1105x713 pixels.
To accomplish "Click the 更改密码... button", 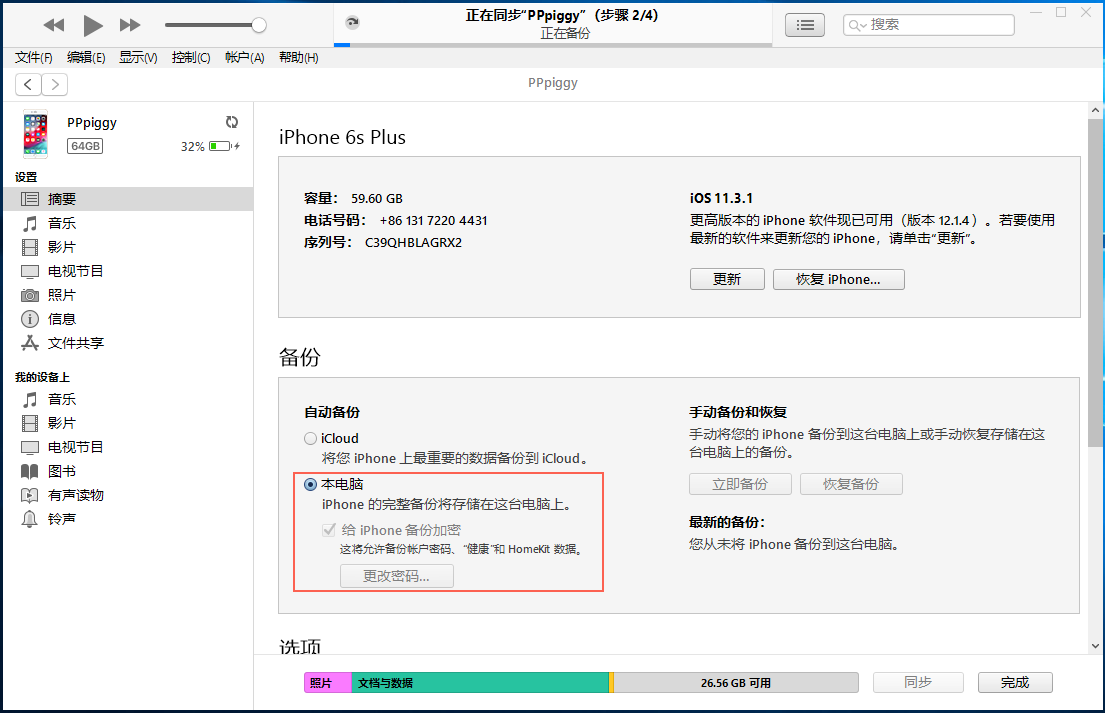I will coord(397,576).
